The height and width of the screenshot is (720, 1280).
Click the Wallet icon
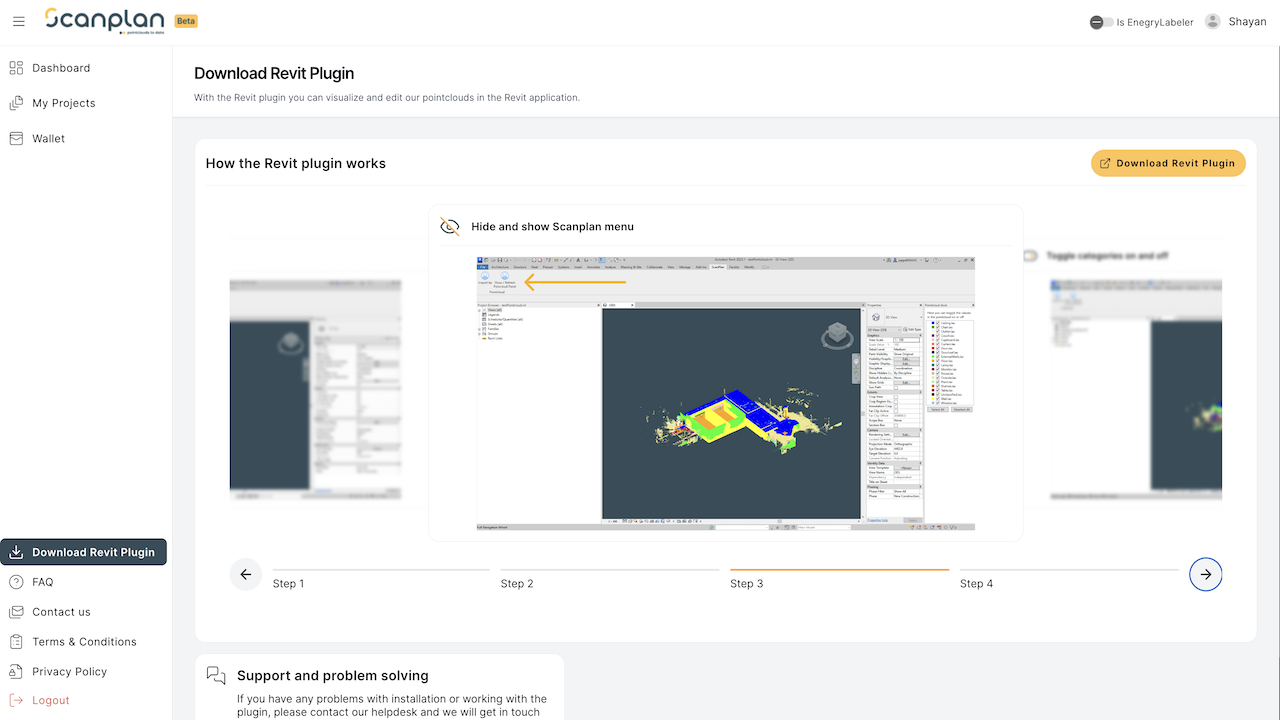16,139
